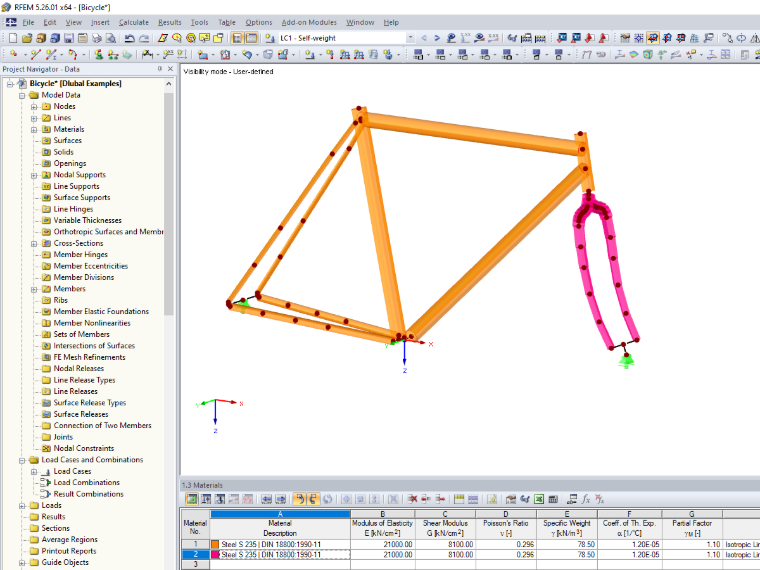760x570 pixels.
Task: Open the File menu
Action: coord(28,22)
